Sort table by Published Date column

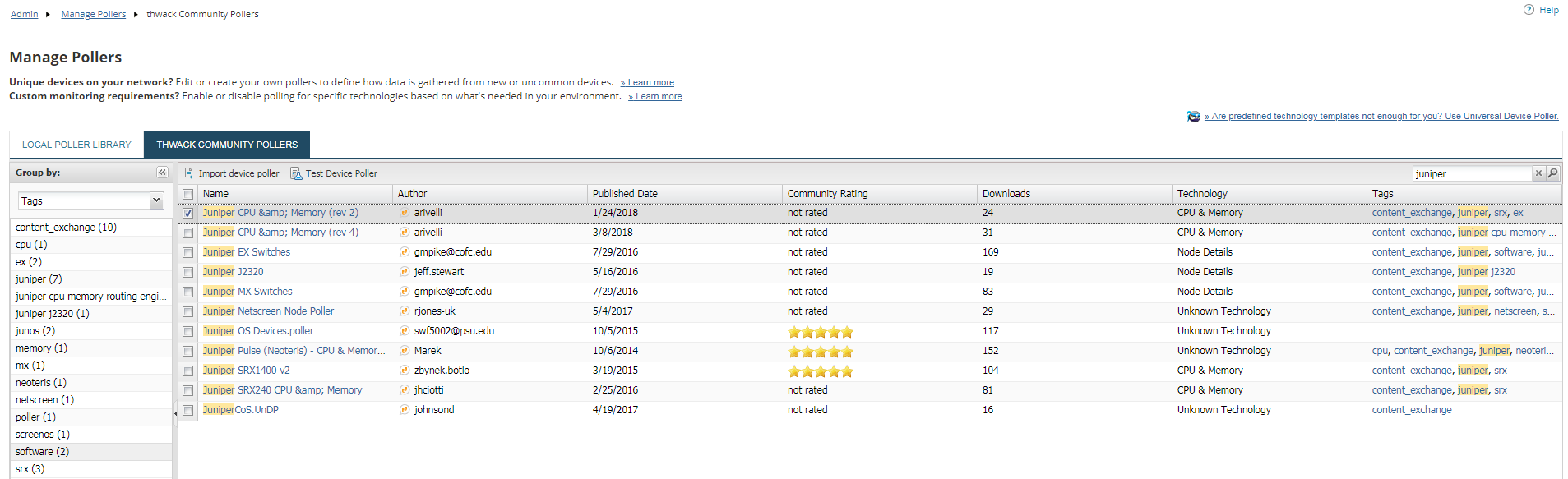[685, 194]
